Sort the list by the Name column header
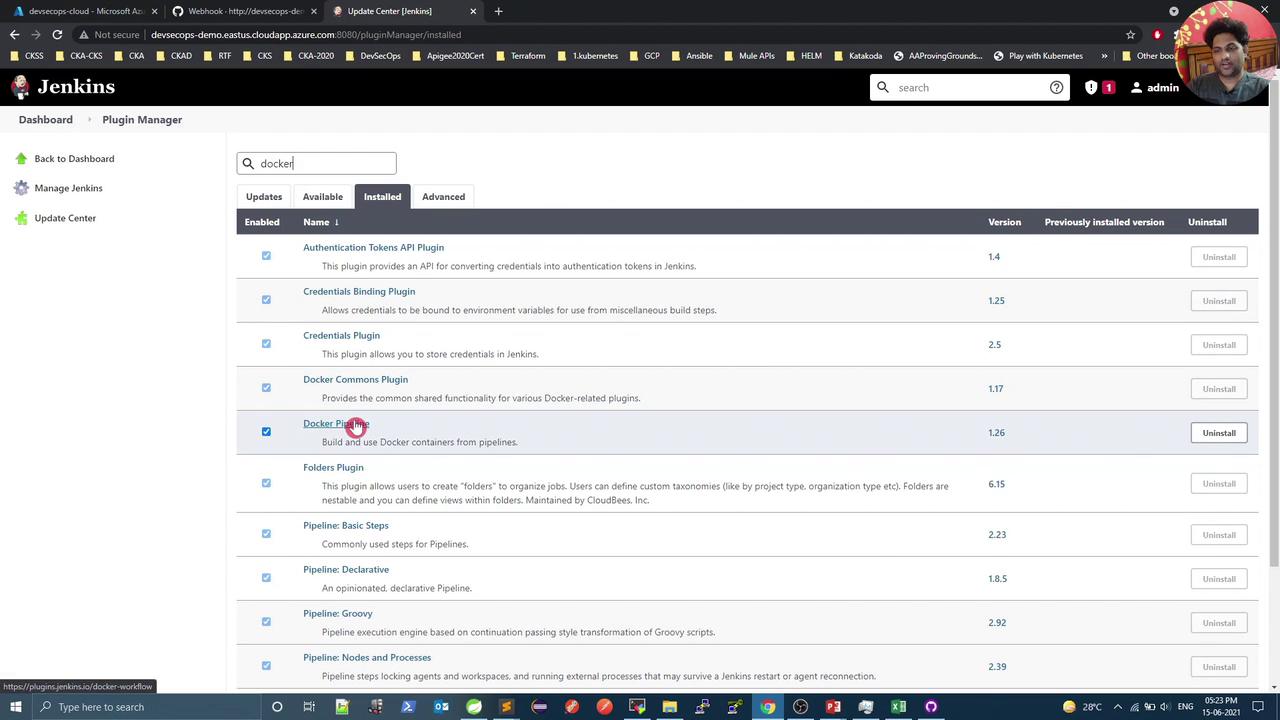1280x720 pixels. pos(321,222)
